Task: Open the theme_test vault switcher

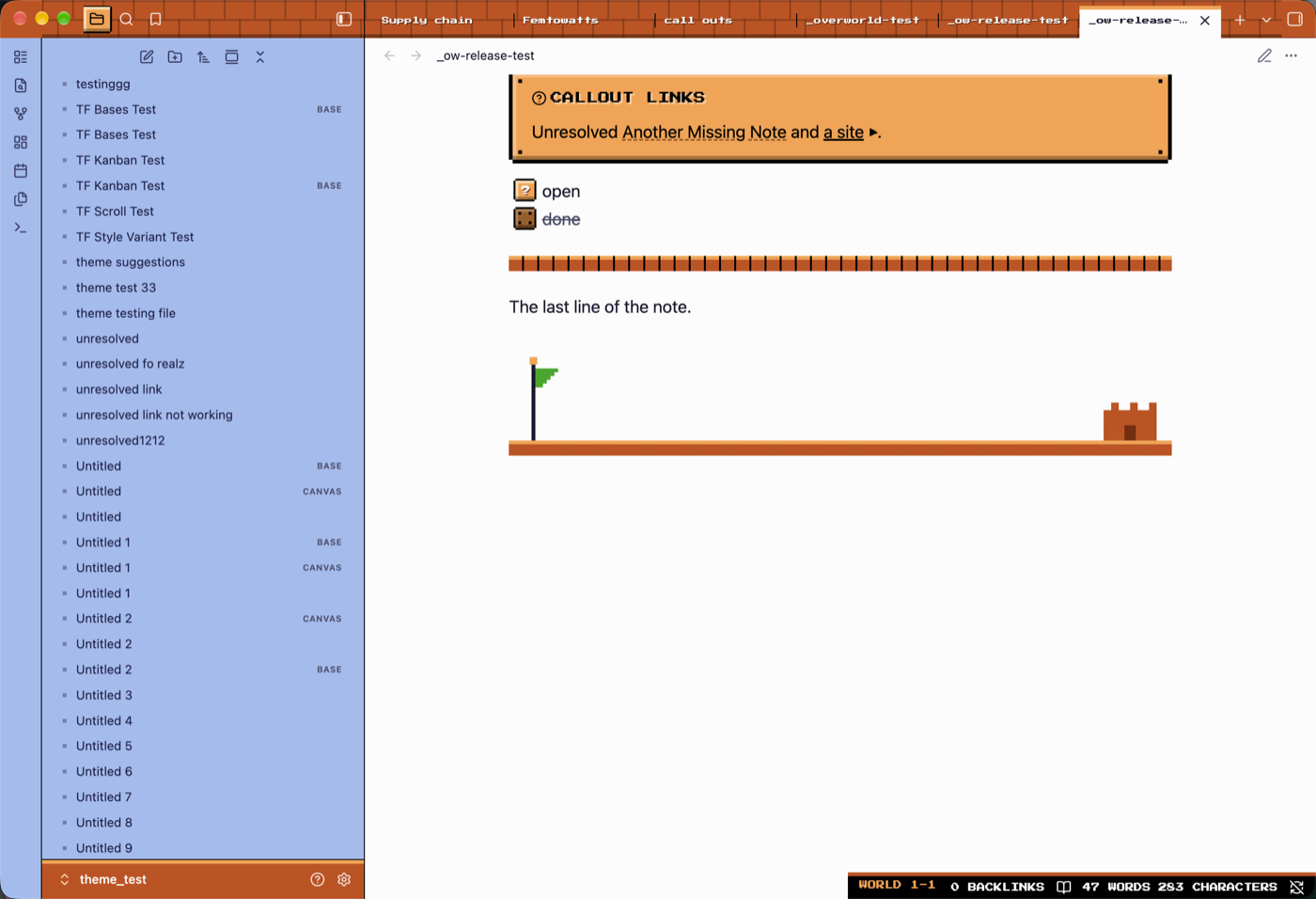Action: pos(103,879)
